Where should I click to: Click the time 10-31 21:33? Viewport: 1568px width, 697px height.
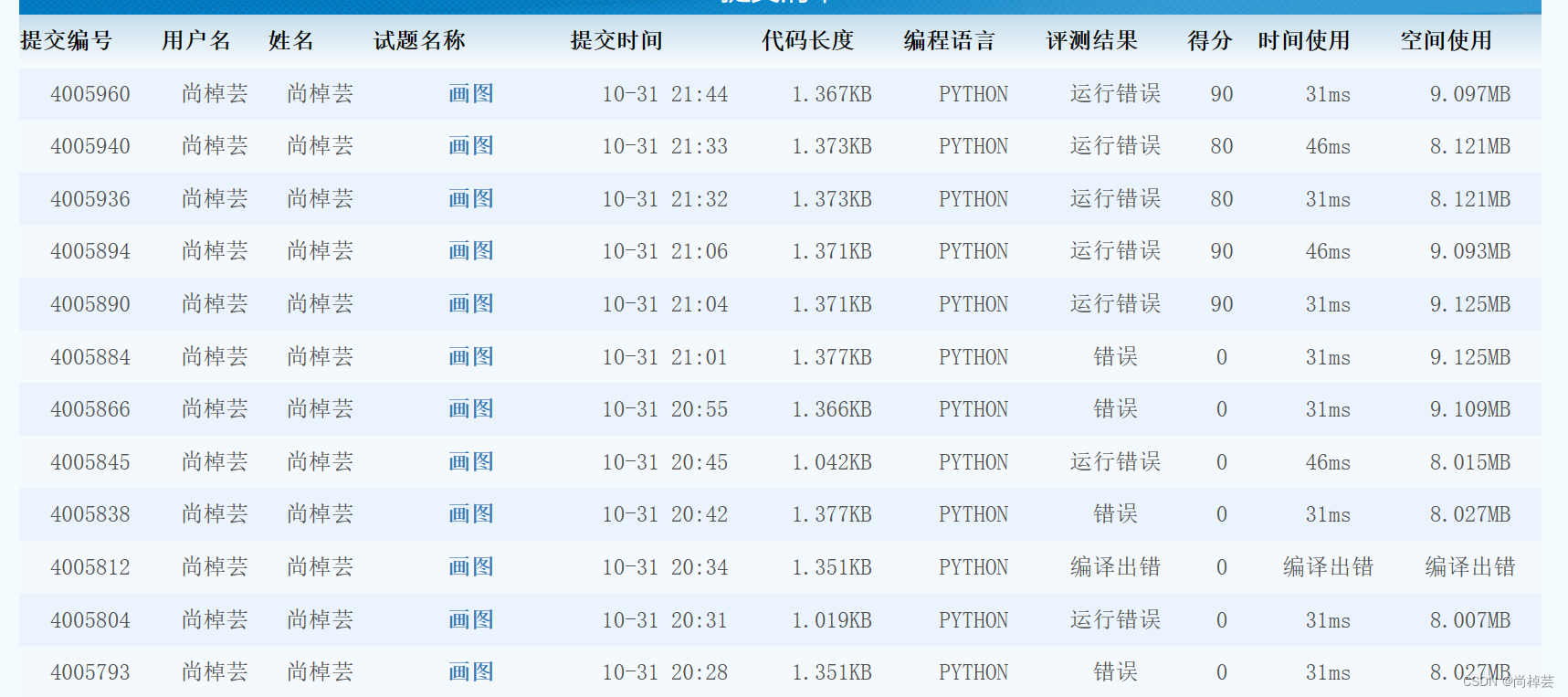pos(665,146)
